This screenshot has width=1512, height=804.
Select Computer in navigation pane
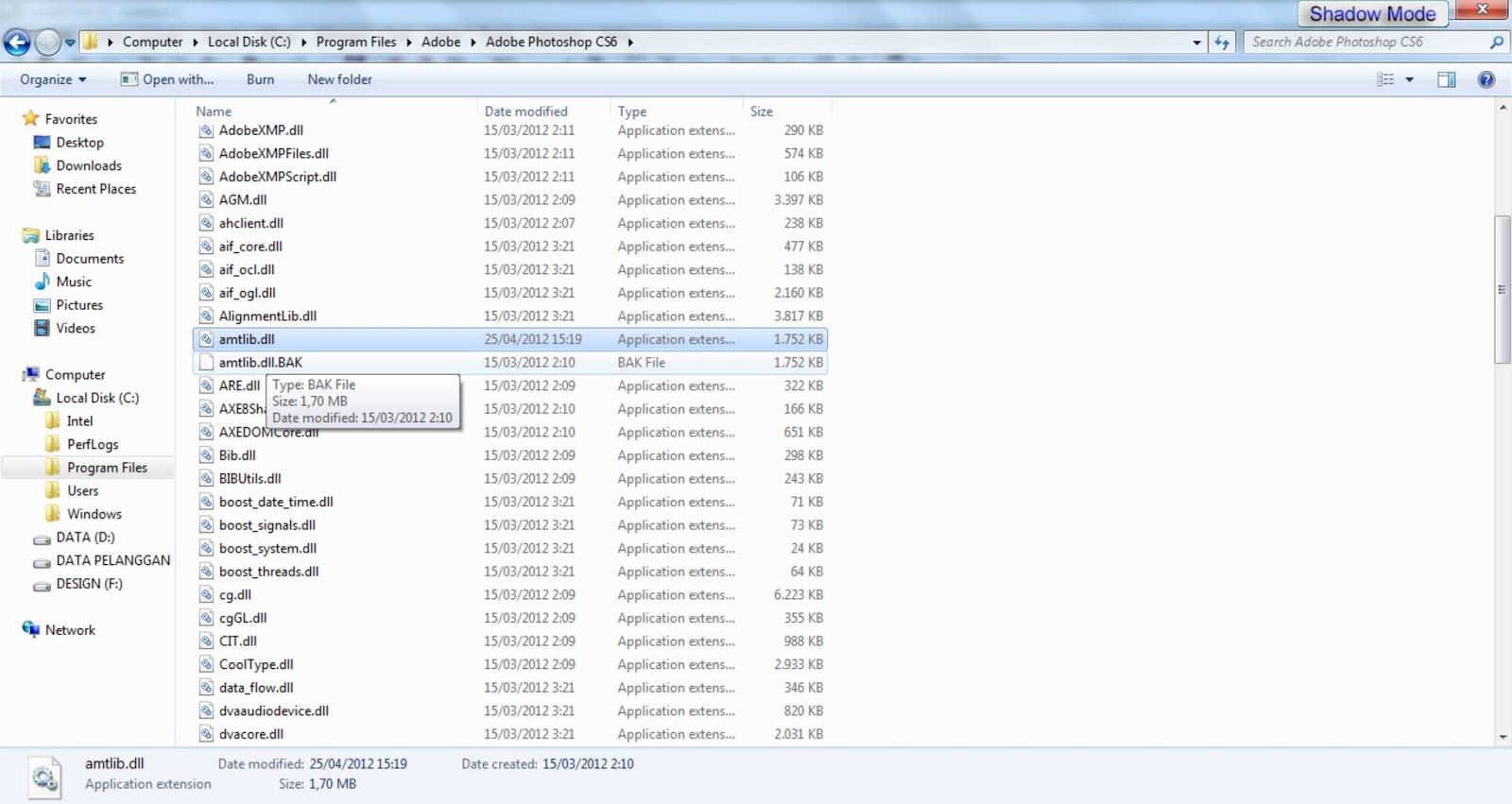coord(75,375)
